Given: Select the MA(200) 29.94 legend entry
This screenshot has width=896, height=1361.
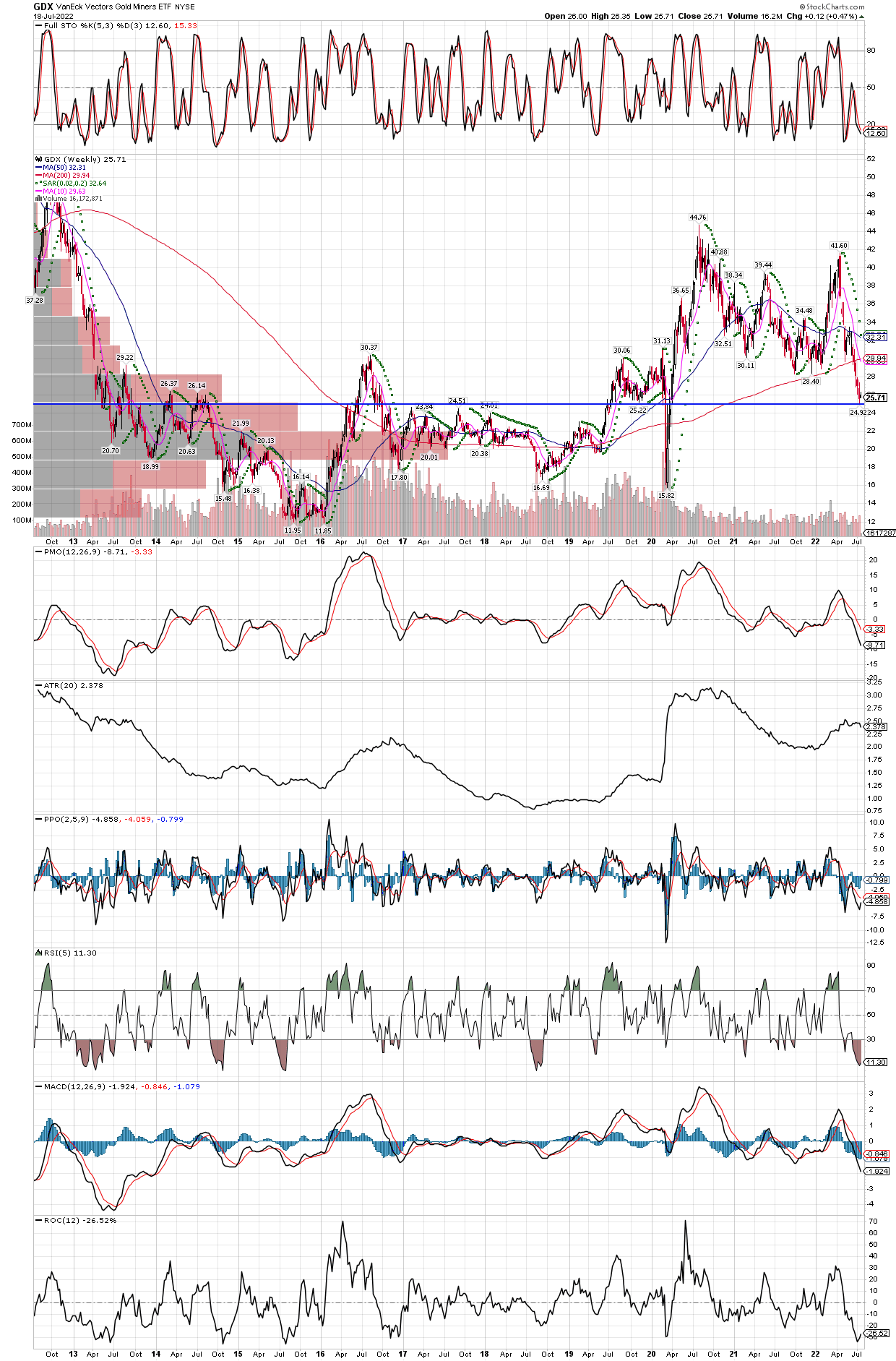Looking at the screenshot, I should [x=63, y=176].
